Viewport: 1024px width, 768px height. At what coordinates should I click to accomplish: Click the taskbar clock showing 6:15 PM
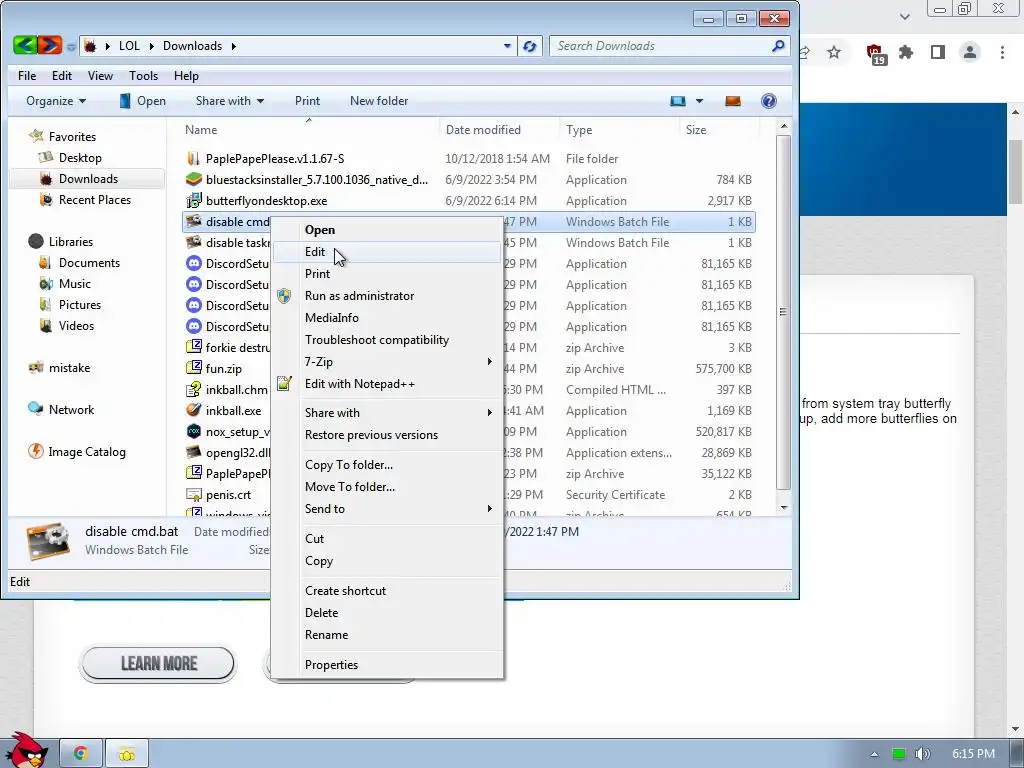(973, 754)
